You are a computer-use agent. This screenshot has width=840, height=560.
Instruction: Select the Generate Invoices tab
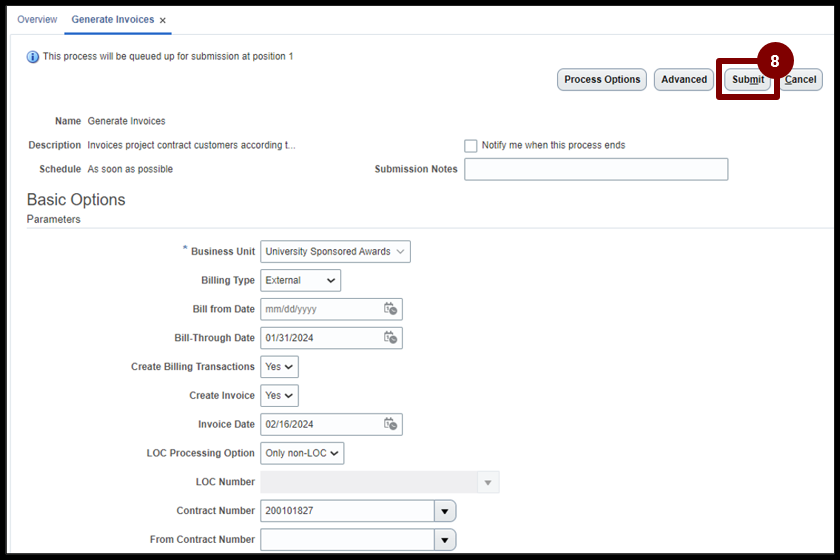pos(112,19)
